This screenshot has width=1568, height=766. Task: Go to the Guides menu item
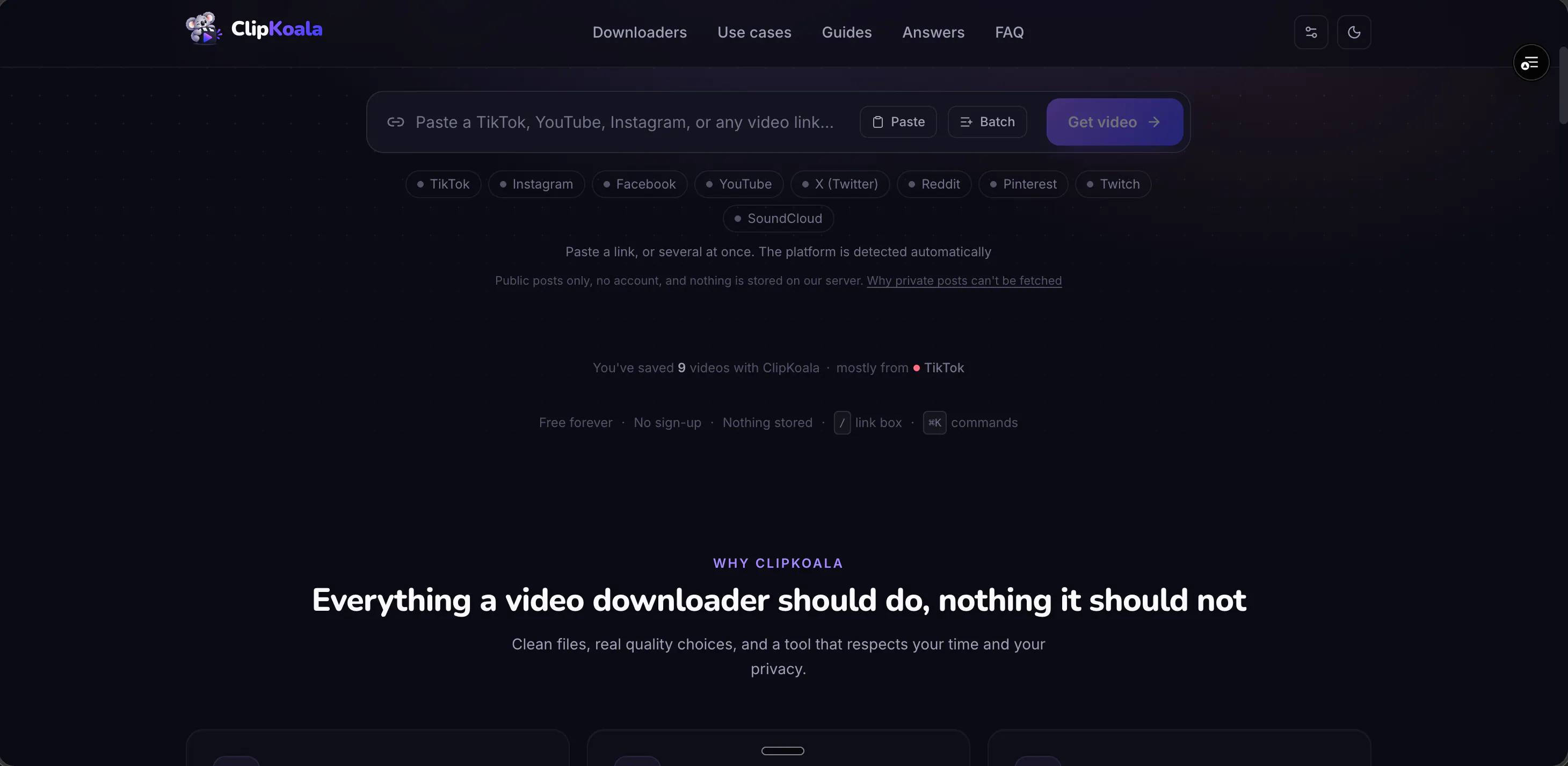847,32
